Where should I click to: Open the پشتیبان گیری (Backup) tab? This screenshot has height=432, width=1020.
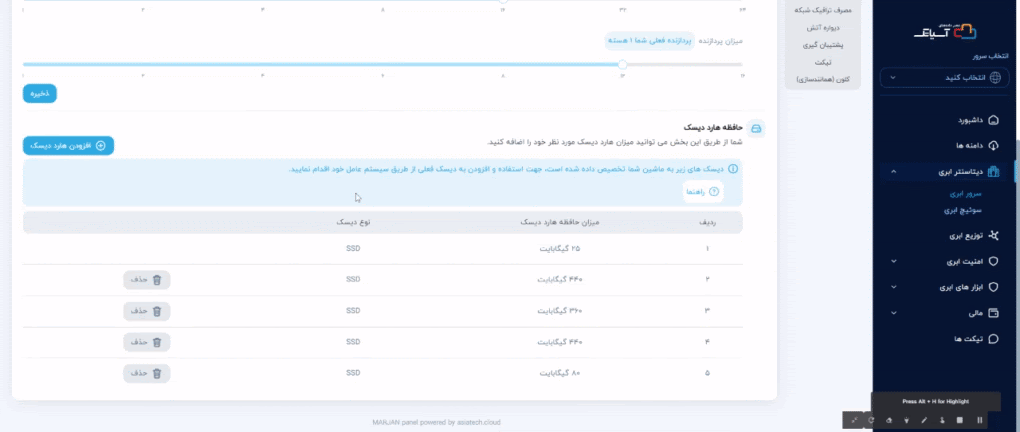point(826,45)
